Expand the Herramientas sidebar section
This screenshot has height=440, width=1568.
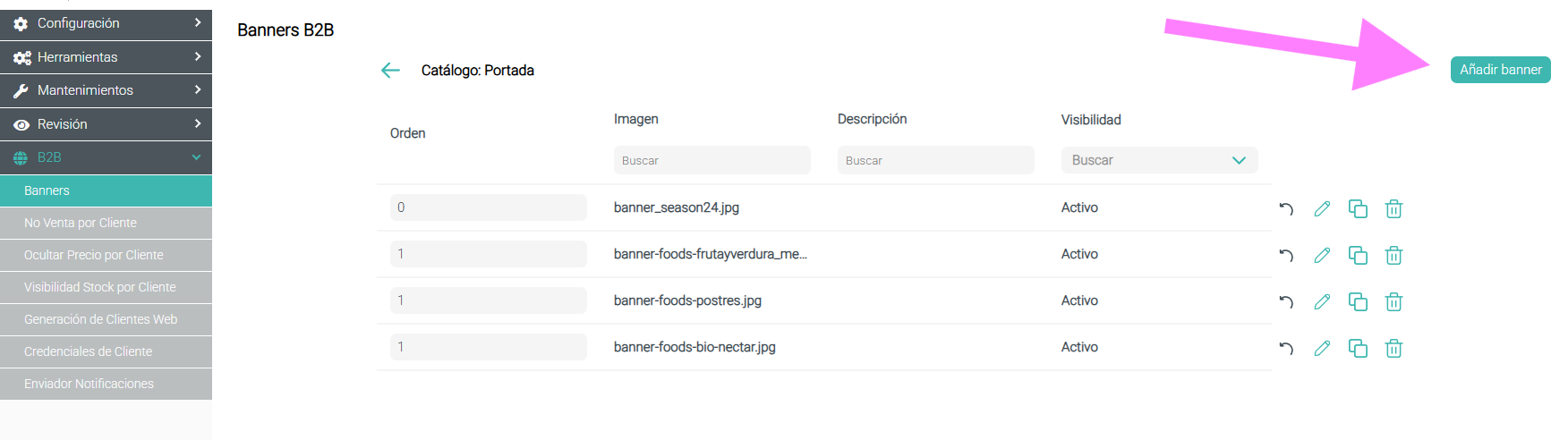click(x=106, y=57)
